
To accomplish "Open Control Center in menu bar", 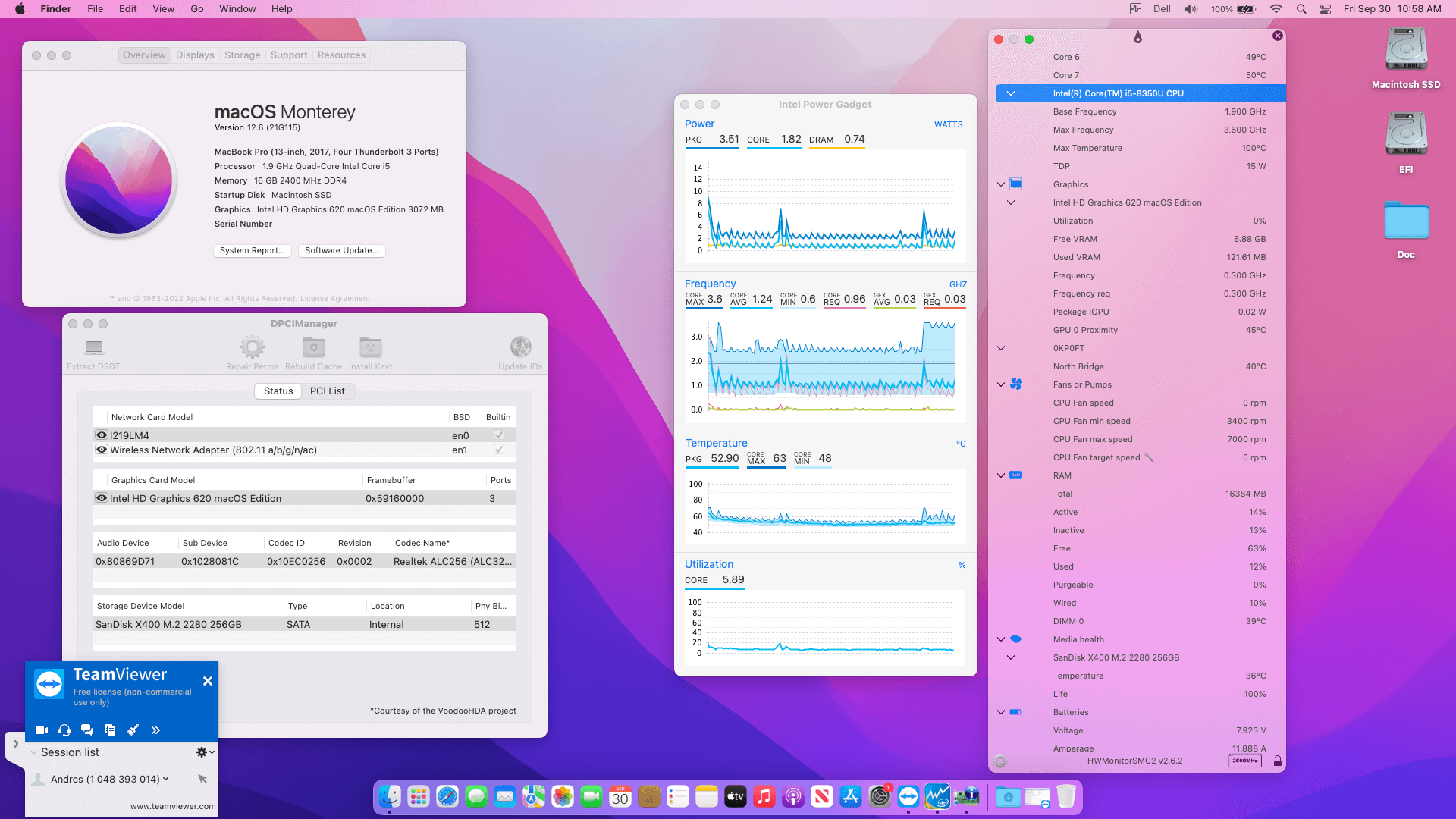I will pyautogui.click(x=1326, y=9).
